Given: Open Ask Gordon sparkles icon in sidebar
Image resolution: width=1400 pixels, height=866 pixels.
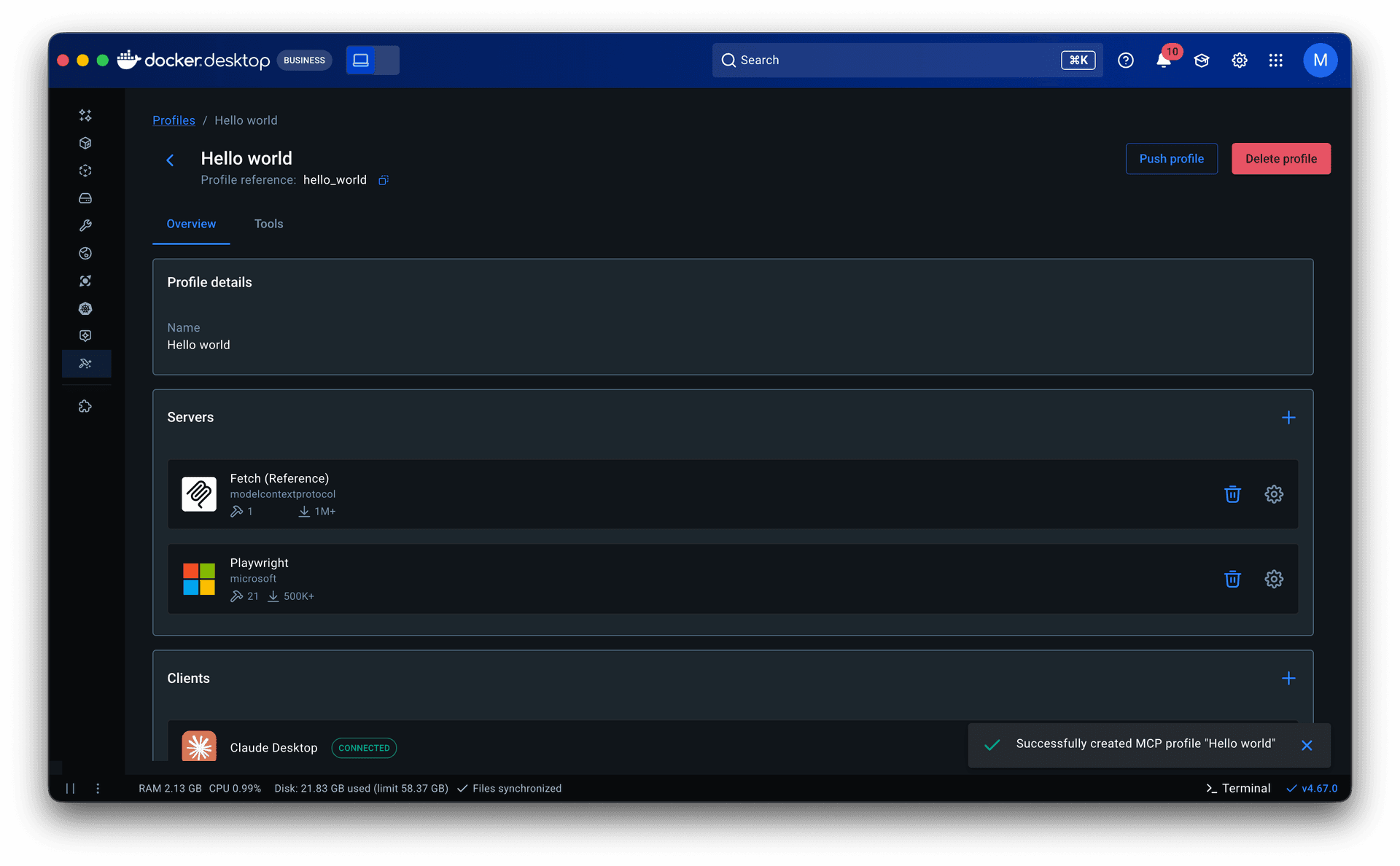Looking at the screenshot, I should coord(85,115).
